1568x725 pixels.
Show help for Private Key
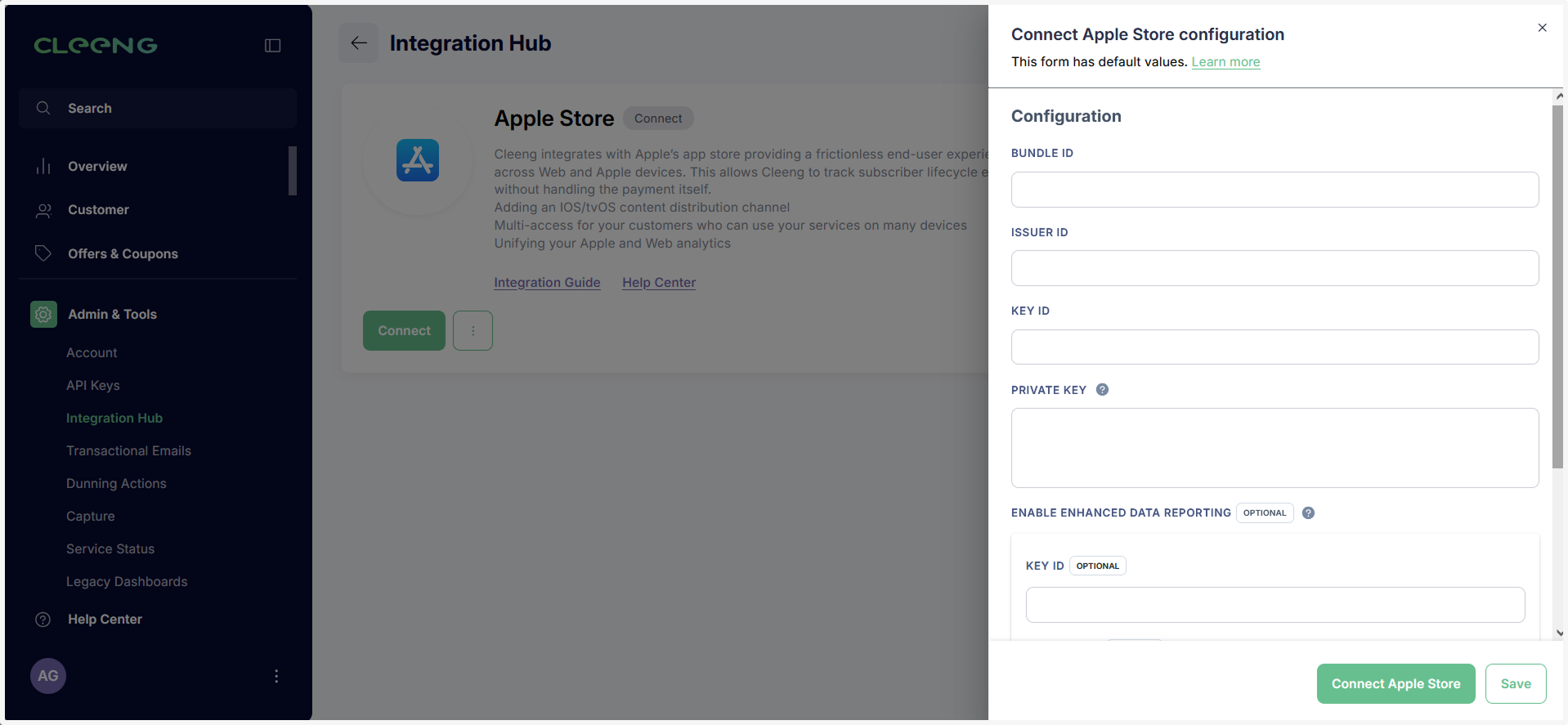pos(1102,390)
